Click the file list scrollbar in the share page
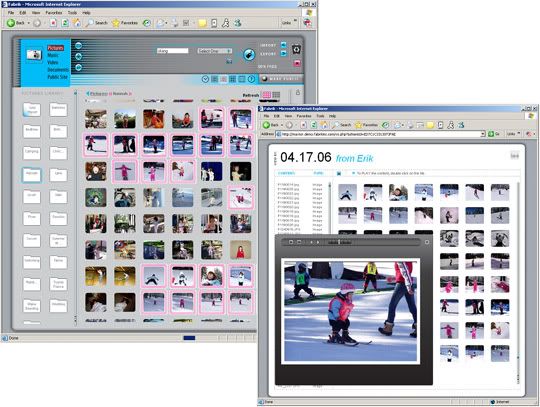540x407 pixels. click(330, 207)
